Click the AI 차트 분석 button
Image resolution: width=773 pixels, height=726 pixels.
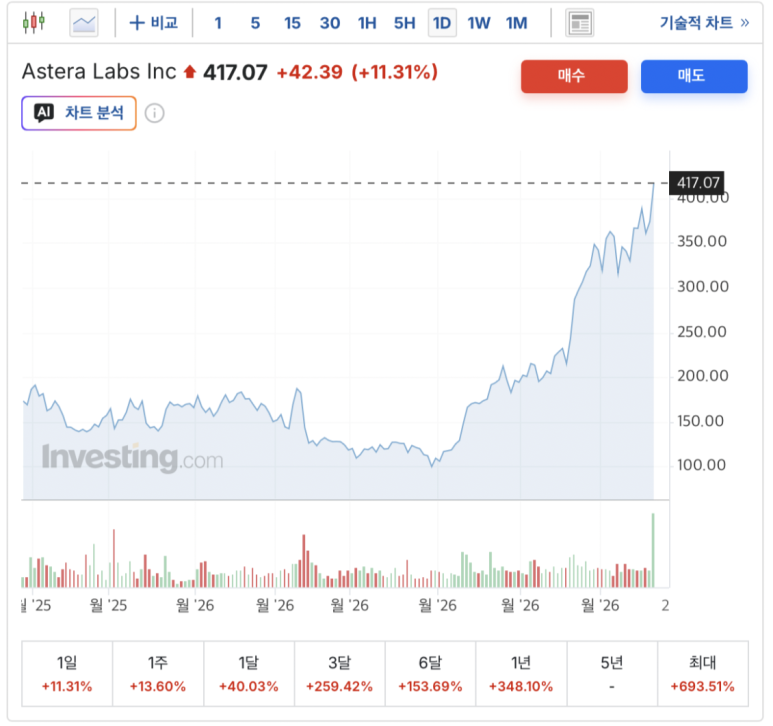[79, 113]
